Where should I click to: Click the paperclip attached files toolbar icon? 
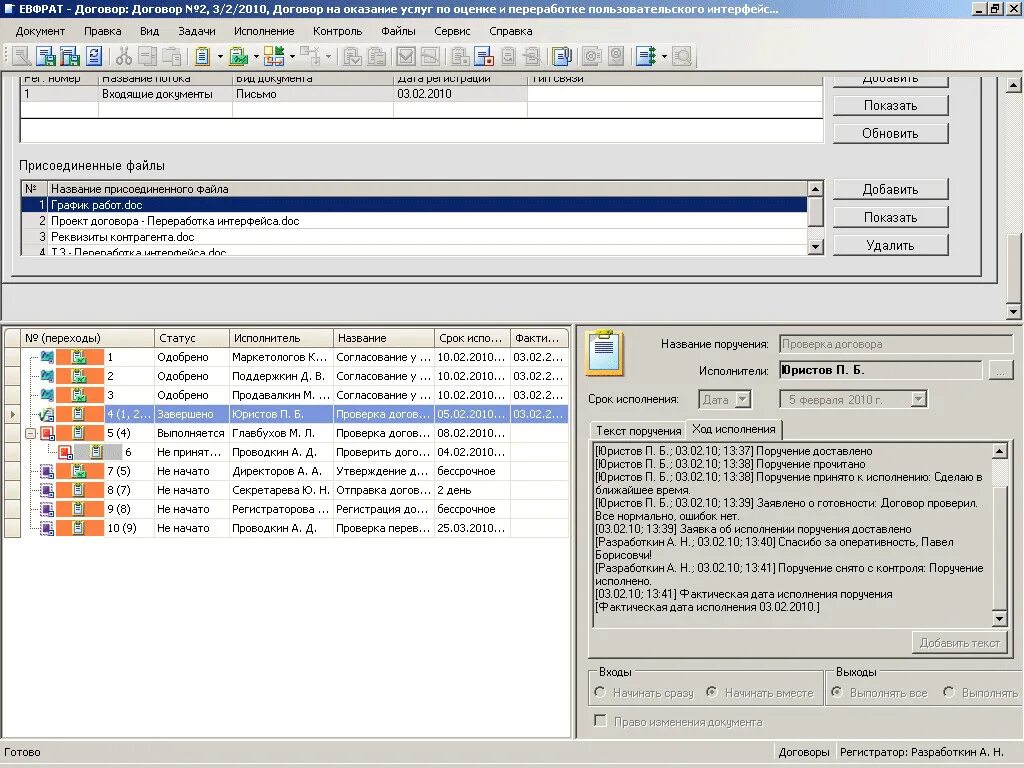[x=562, y=57]
